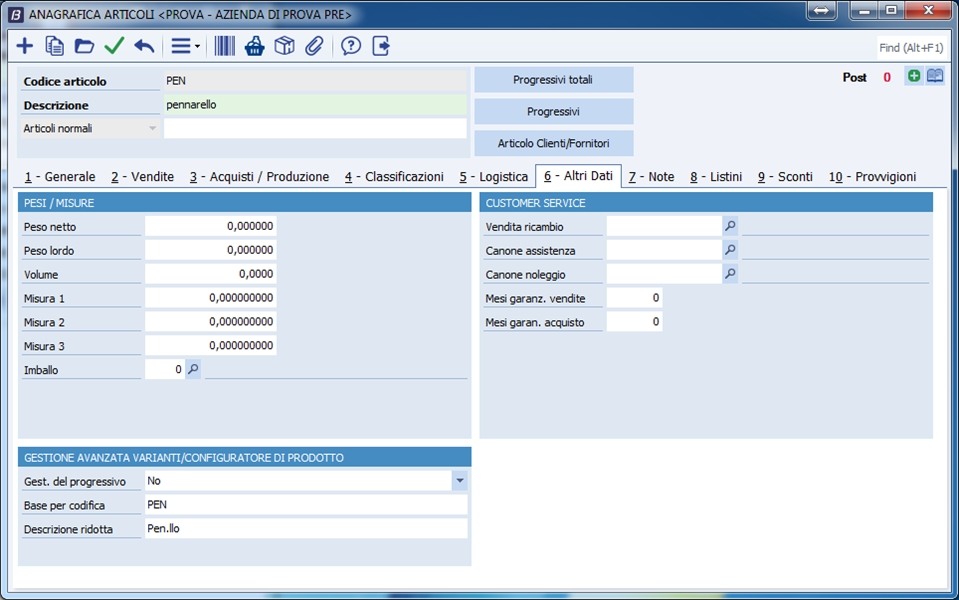Open the 'Articoli normali' dropdown
959x600 pixels.
pos(153,128)
